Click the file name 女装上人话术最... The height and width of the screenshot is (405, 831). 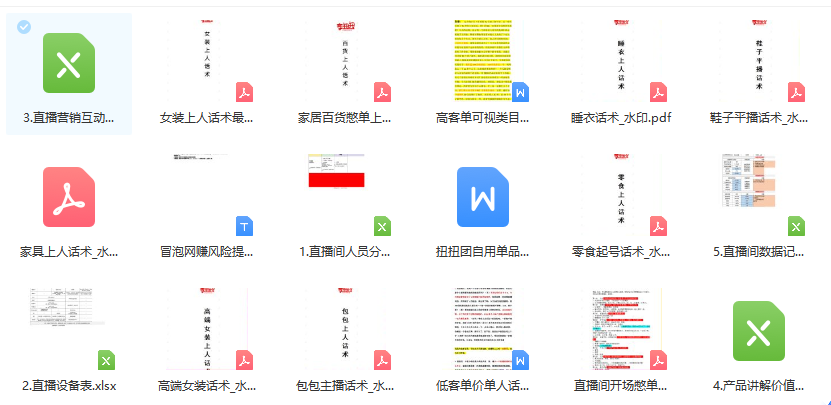(207, 118)
